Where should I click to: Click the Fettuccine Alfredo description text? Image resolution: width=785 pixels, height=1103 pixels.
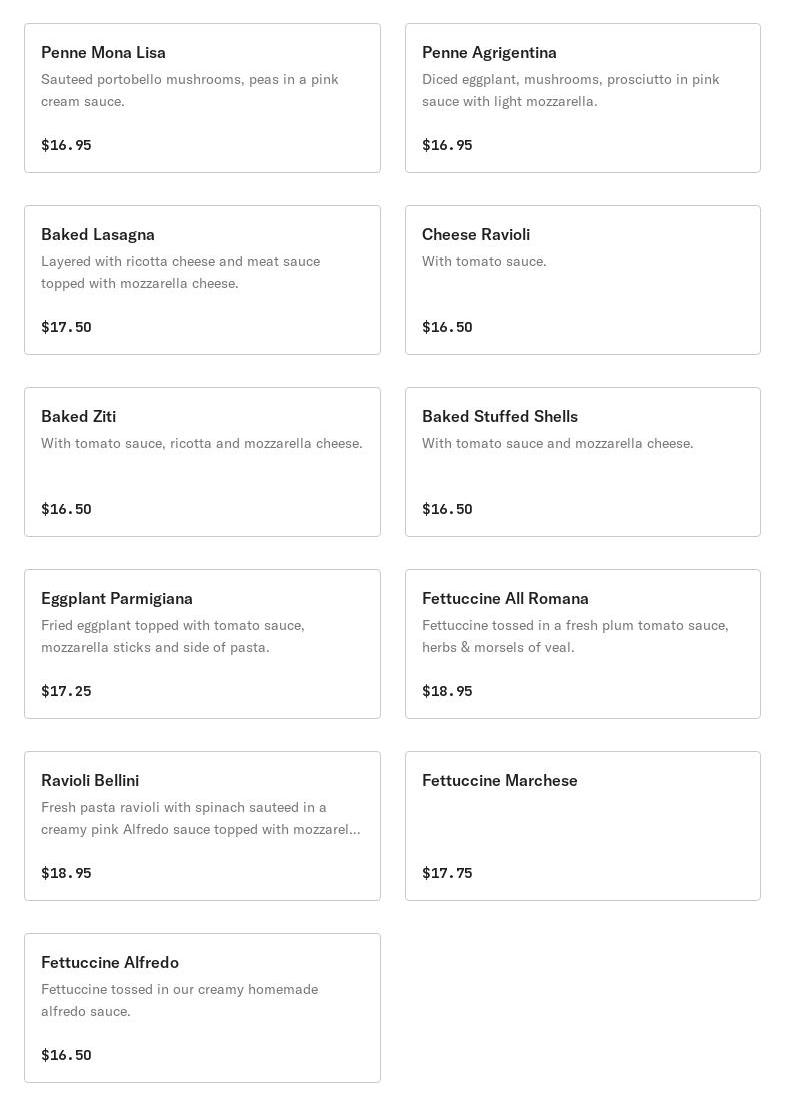[x=179, y=1000]
